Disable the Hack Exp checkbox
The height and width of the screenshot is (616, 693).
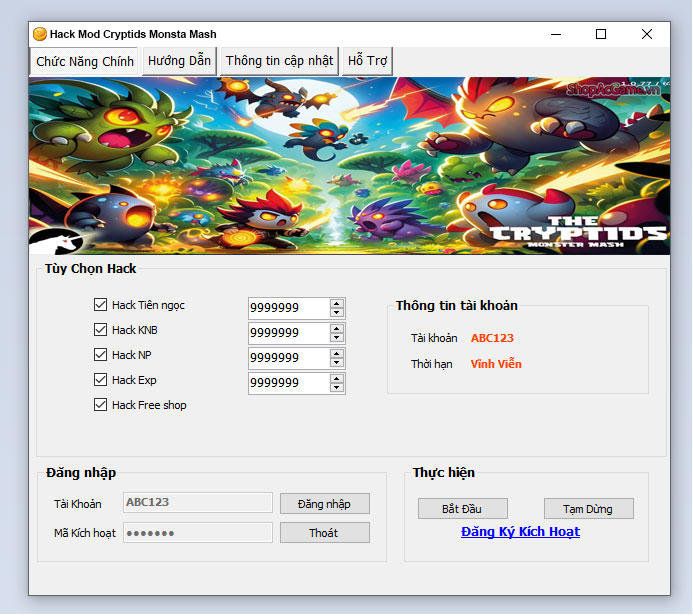100,380
